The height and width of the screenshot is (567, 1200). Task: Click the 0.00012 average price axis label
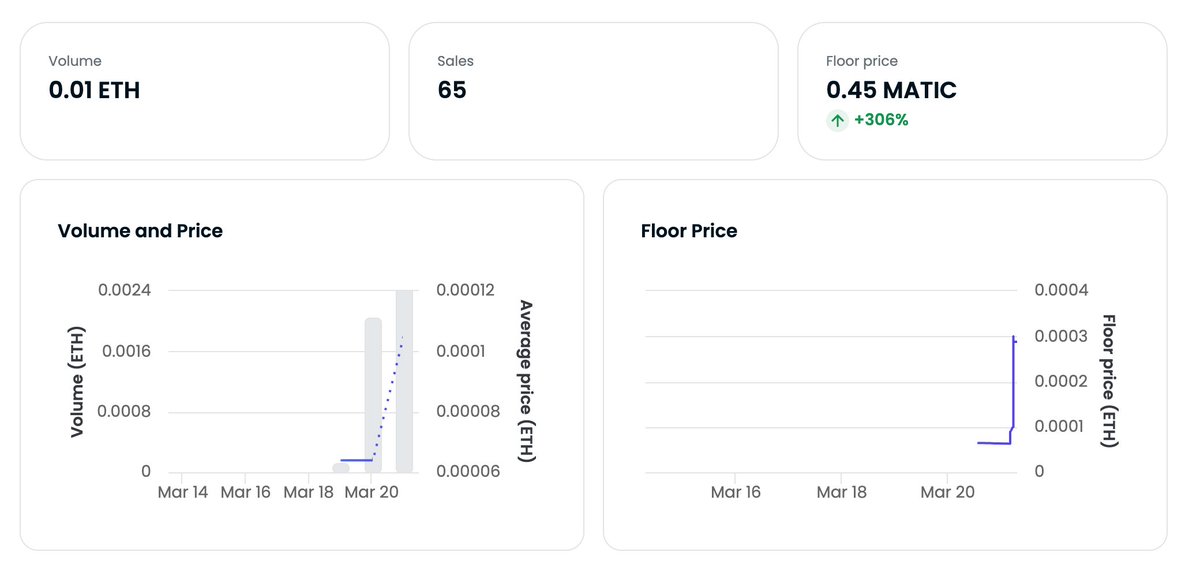[465, 290]
